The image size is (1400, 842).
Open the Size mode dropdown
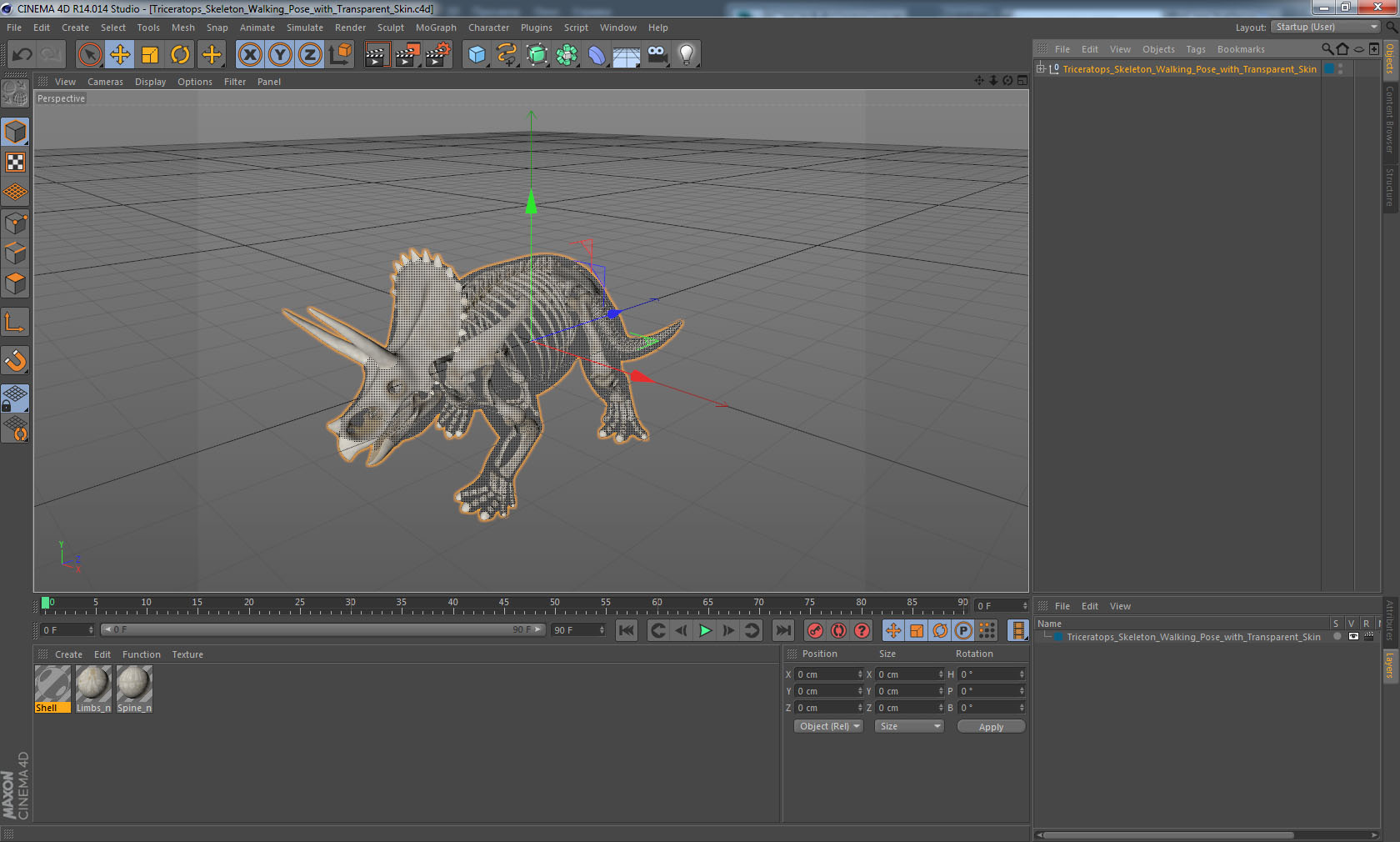click(x=908, y=726)
